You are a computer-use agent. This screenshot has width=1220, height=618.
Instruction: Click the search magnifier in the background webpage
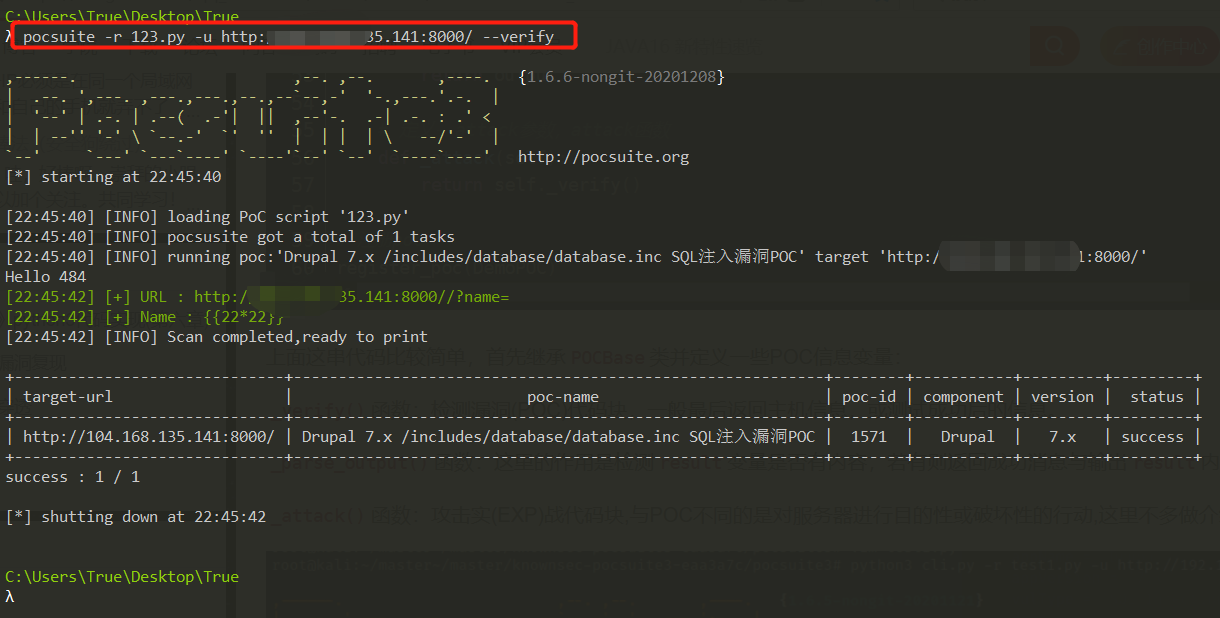pos(1055,46)
